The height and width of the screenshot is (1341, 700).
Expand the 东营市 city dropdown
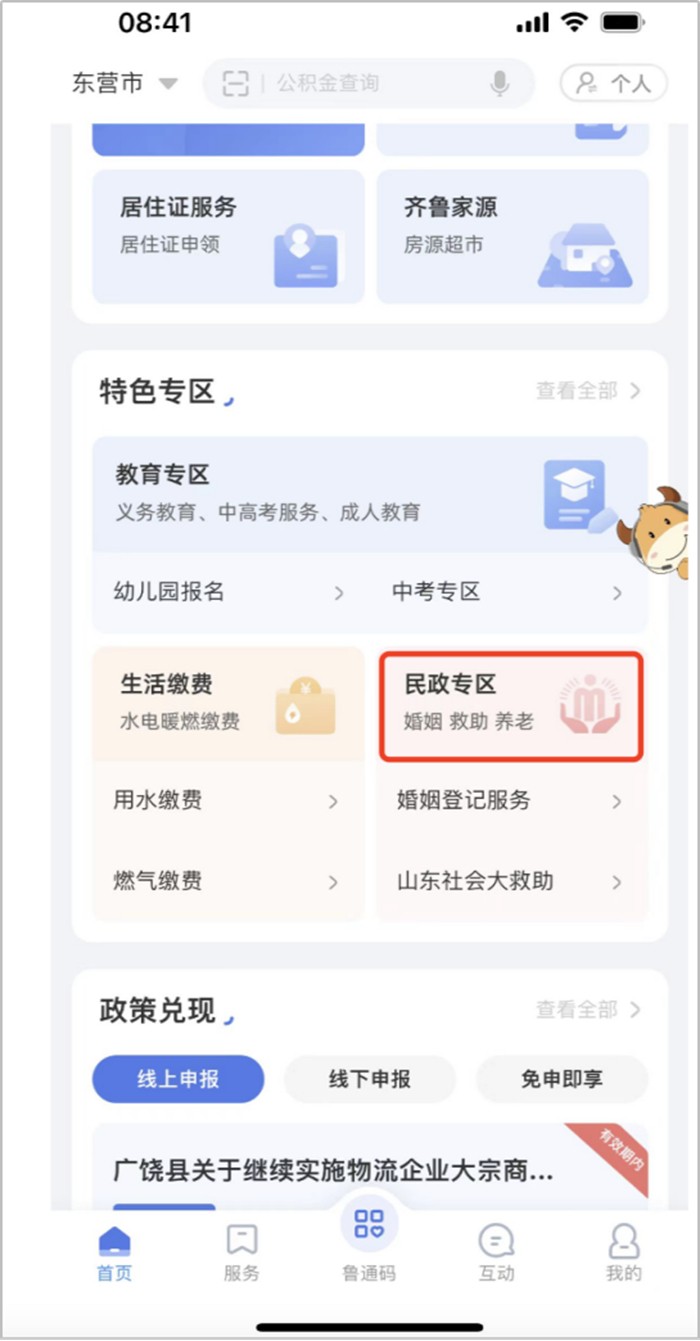[124, 83]
